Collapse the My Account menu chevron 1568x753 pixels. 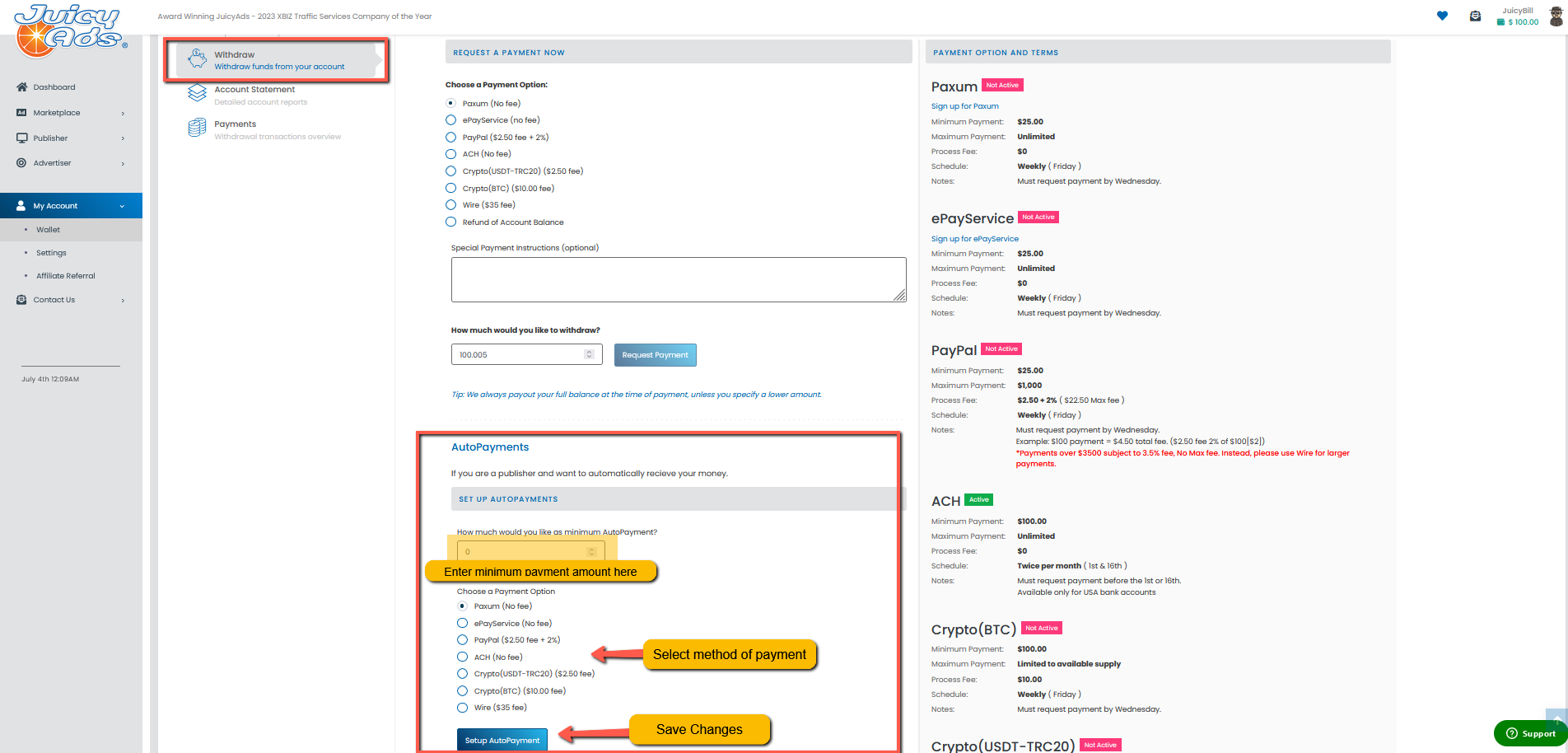pos(122,206)
